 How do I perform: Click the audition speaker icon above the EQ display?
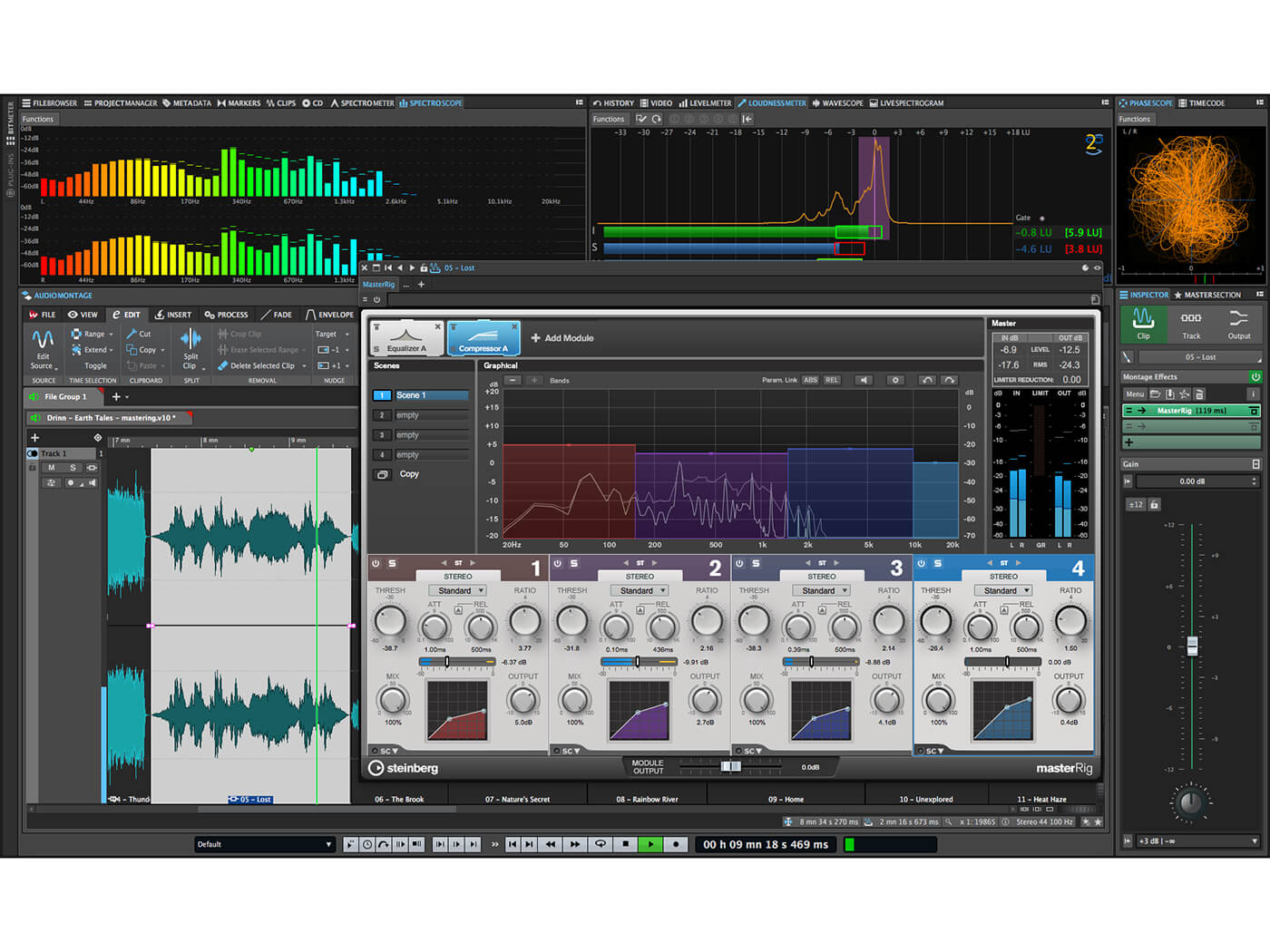[x=863, y=380]
